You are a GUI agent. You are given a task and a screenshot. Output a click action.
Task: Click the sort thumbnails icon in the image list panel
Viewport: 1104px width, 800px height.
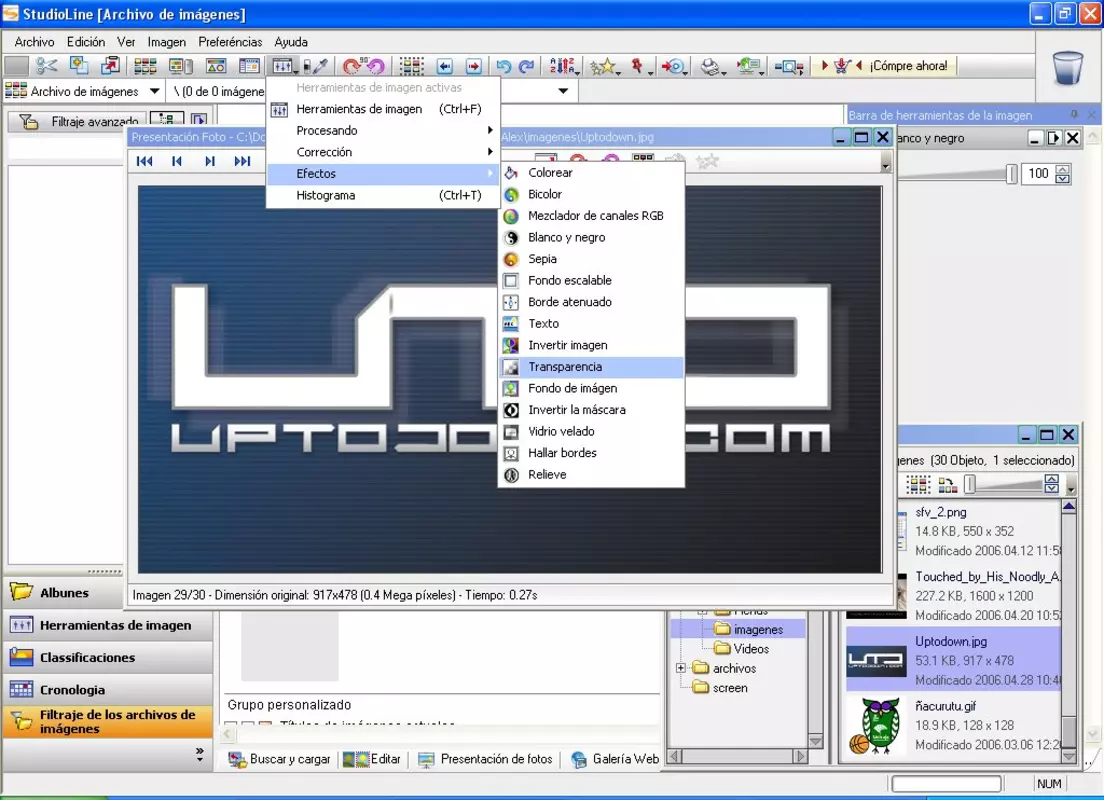(948, 485)
